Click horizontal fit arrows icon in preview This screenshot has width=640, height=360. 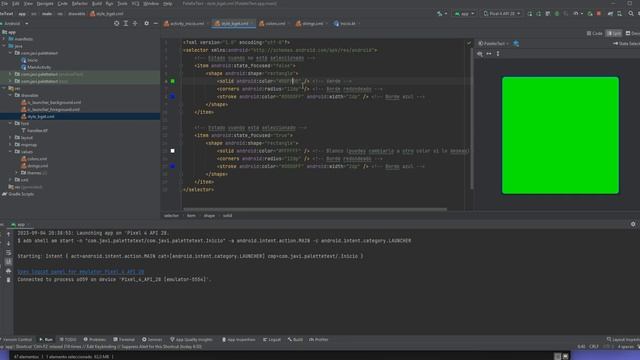click(x=489, y=54)
